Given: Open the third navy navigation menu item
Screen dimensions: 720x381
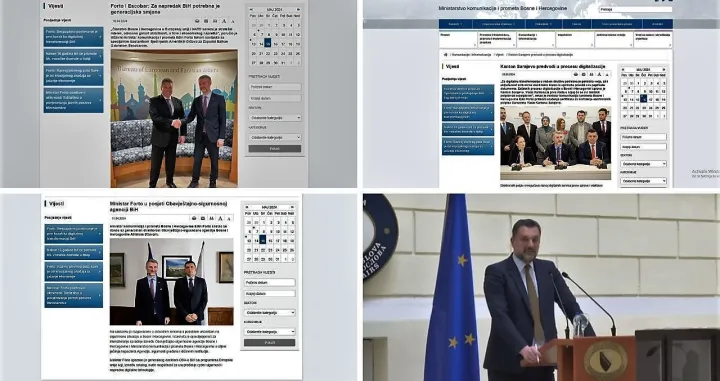Looking at the screenshot, I should [544, 24].
